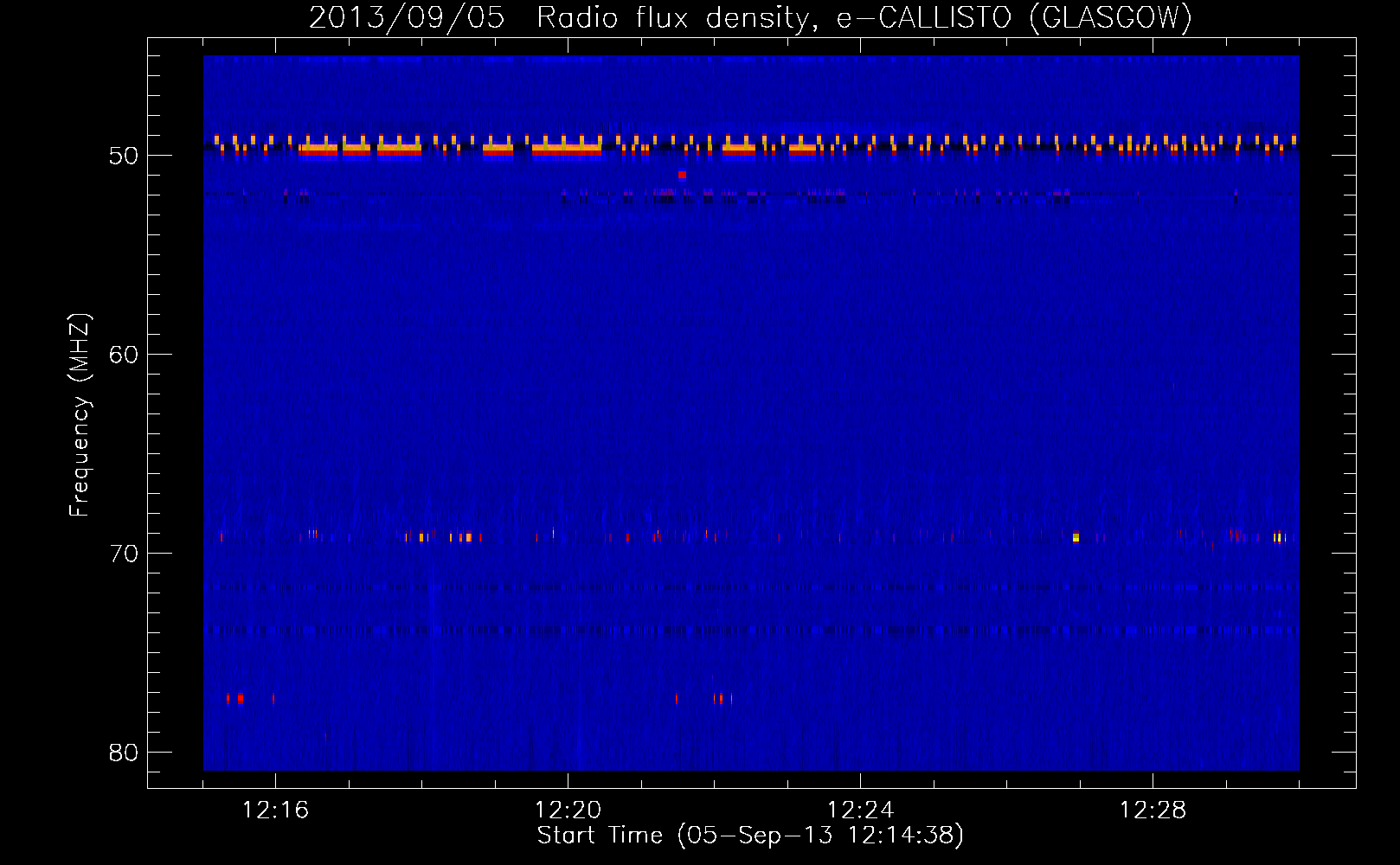Click the 80 MHz frequency tick label
The width and height of the screenshot is (1400, 865).
124,753
